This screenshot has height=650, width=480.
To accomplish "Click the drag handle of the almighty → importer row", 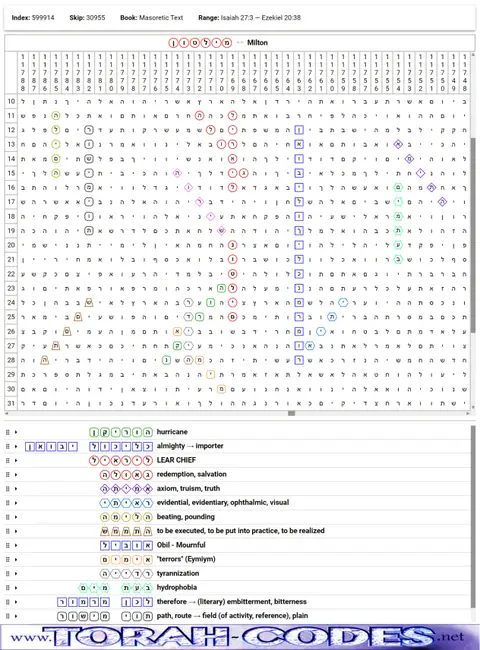I will (x=7, y=446).
